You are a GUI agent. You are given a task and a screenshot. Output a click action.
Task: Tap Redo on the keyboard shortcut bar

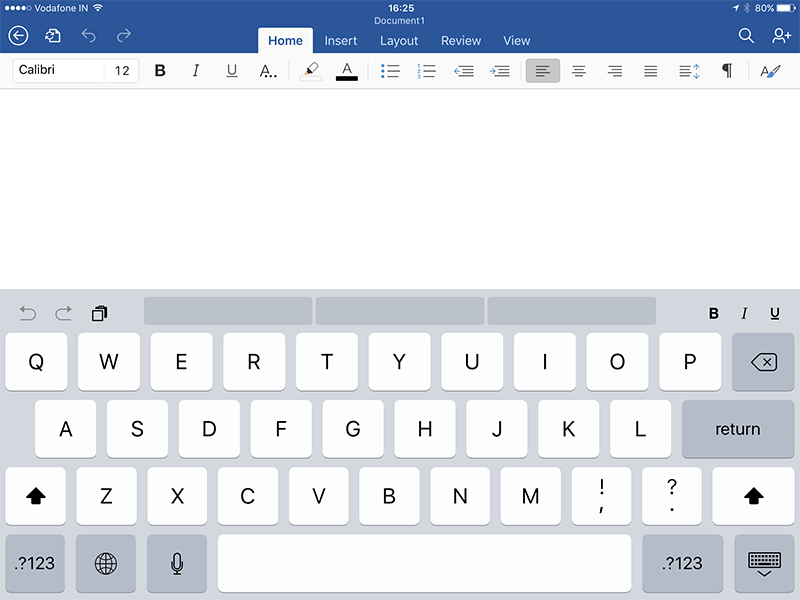pos(63,313)
